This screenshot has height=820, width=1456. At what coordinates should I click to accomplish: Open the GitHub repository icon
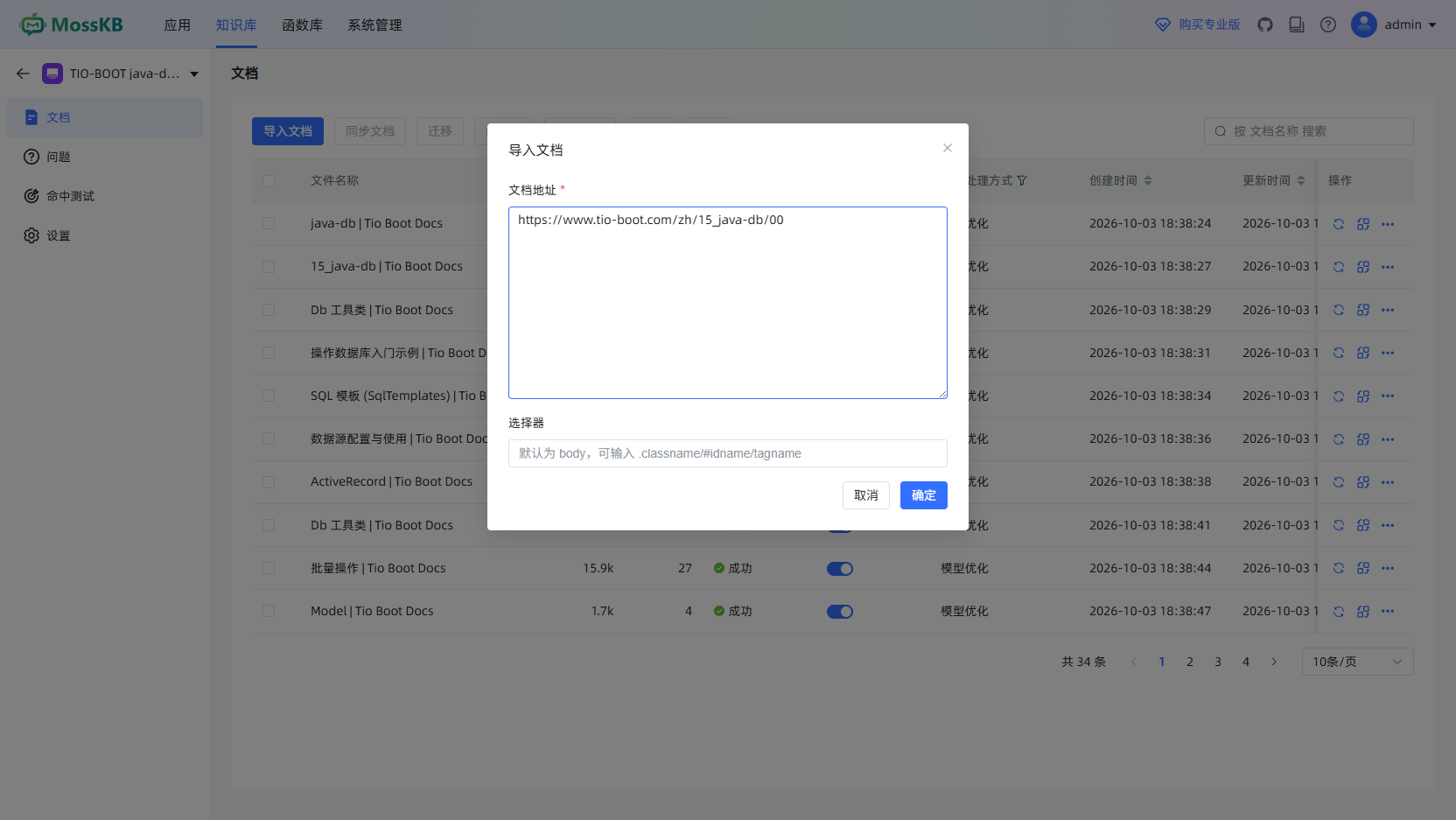[1265, 25]
